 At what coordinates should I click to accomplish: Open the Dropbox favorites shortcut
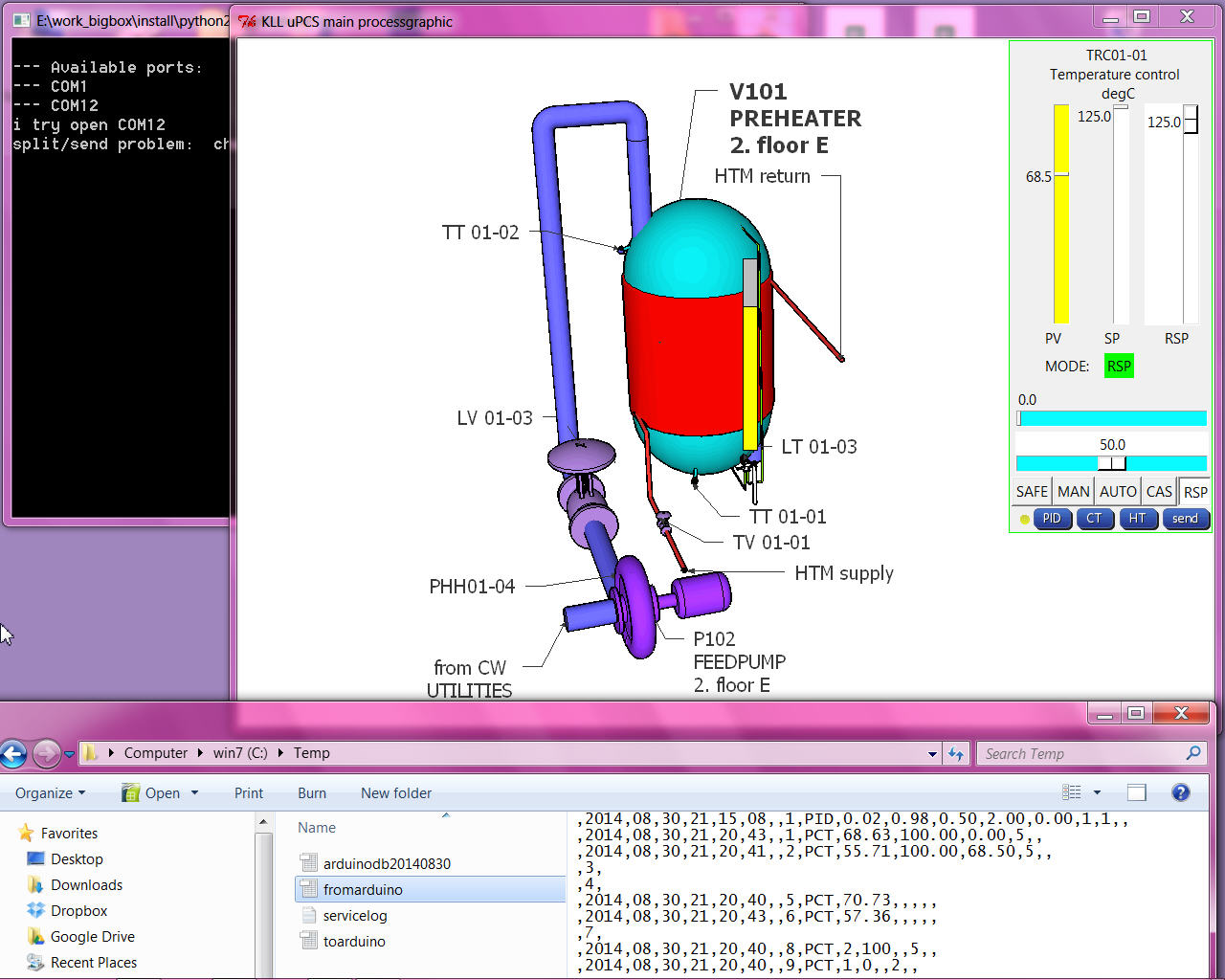78,911
